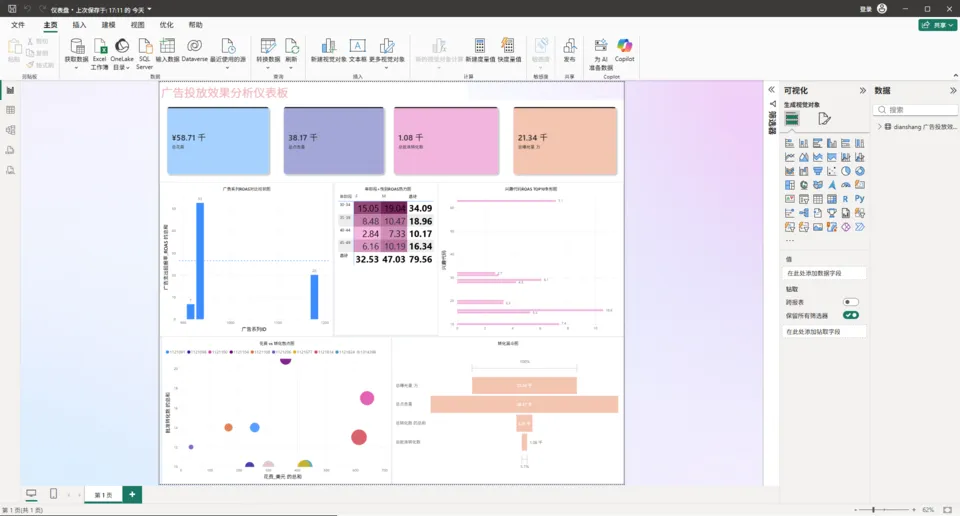Viewport: 960px width, 516px height.
Task: Select the line chart visual icon
Action: pos(790,157)
